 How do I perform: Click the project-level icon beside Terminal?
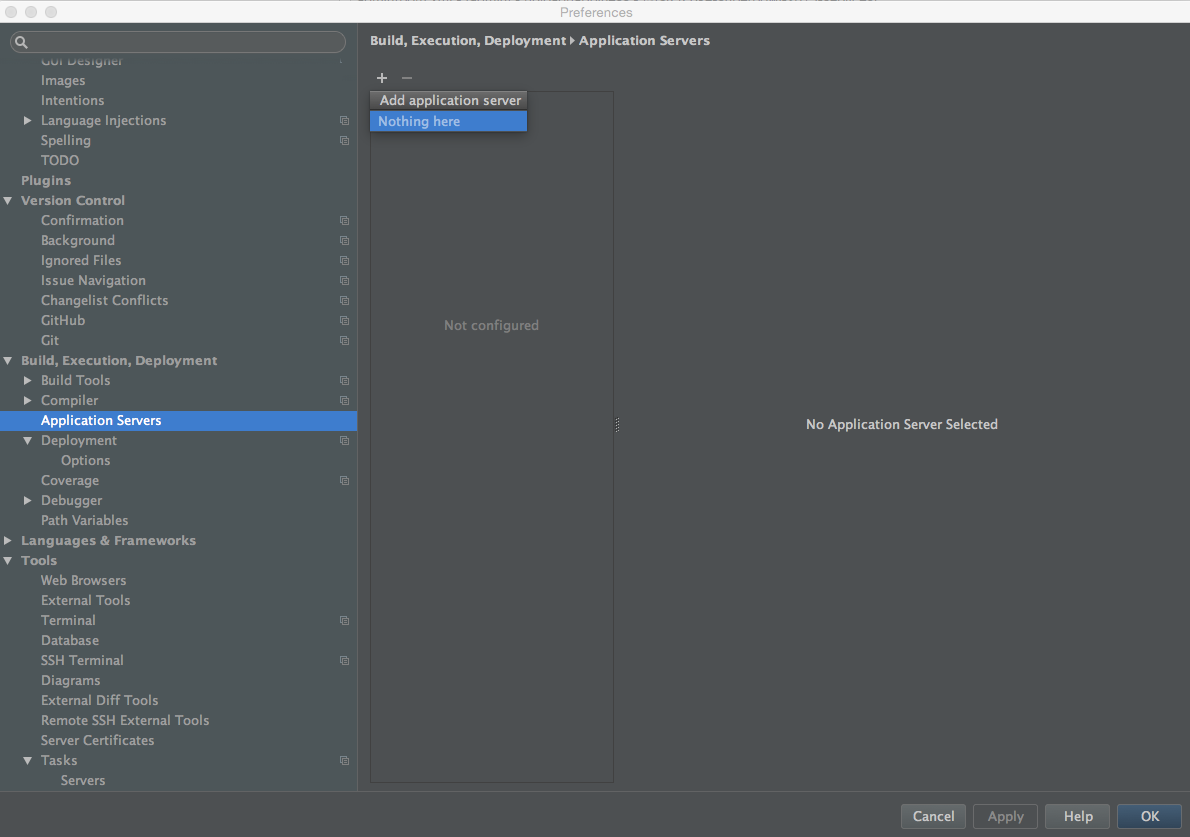pos(344,621)
